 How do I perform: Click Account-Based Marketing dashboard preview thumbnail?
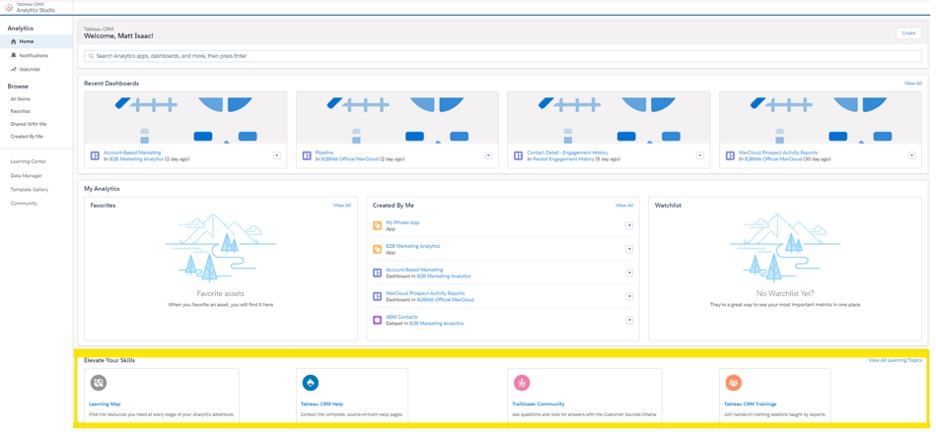tap(186, 118)
